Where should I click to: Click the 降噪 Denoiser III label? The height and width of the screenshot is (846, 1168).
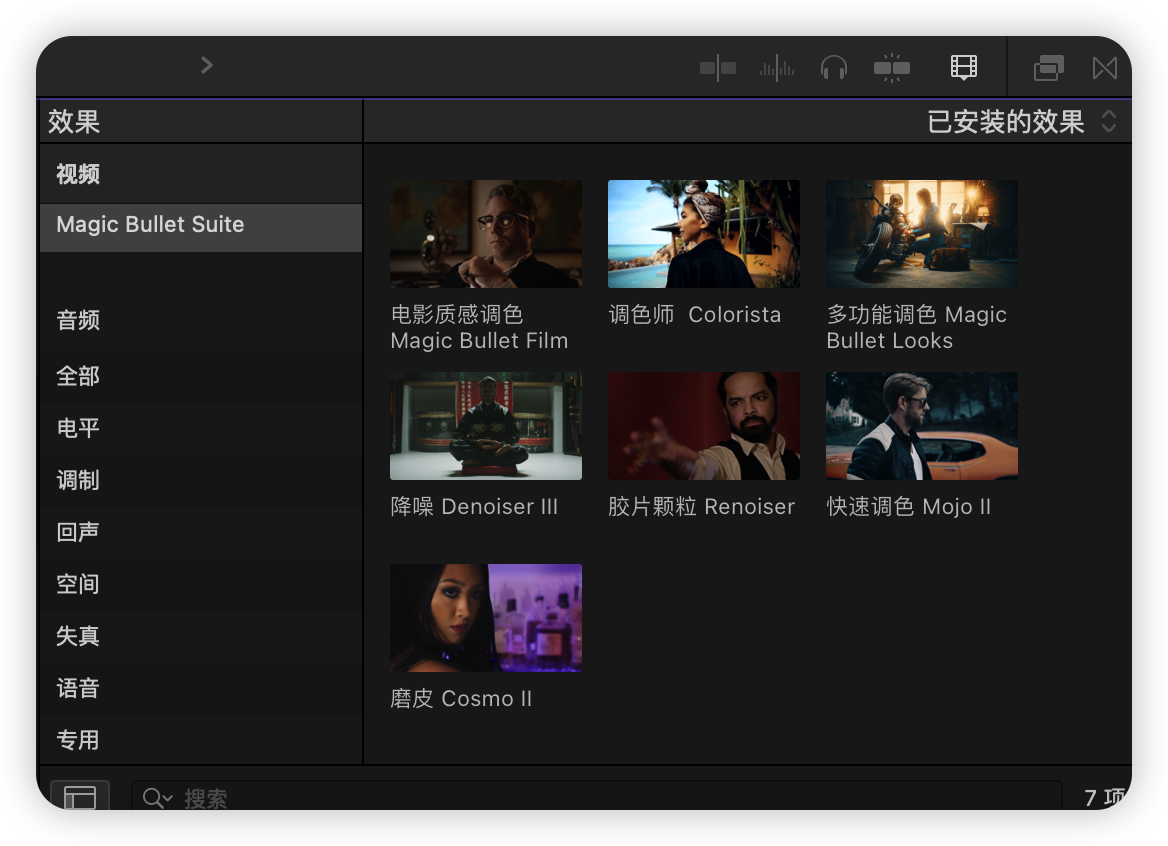pyautogui.click(x=474, y=506)
